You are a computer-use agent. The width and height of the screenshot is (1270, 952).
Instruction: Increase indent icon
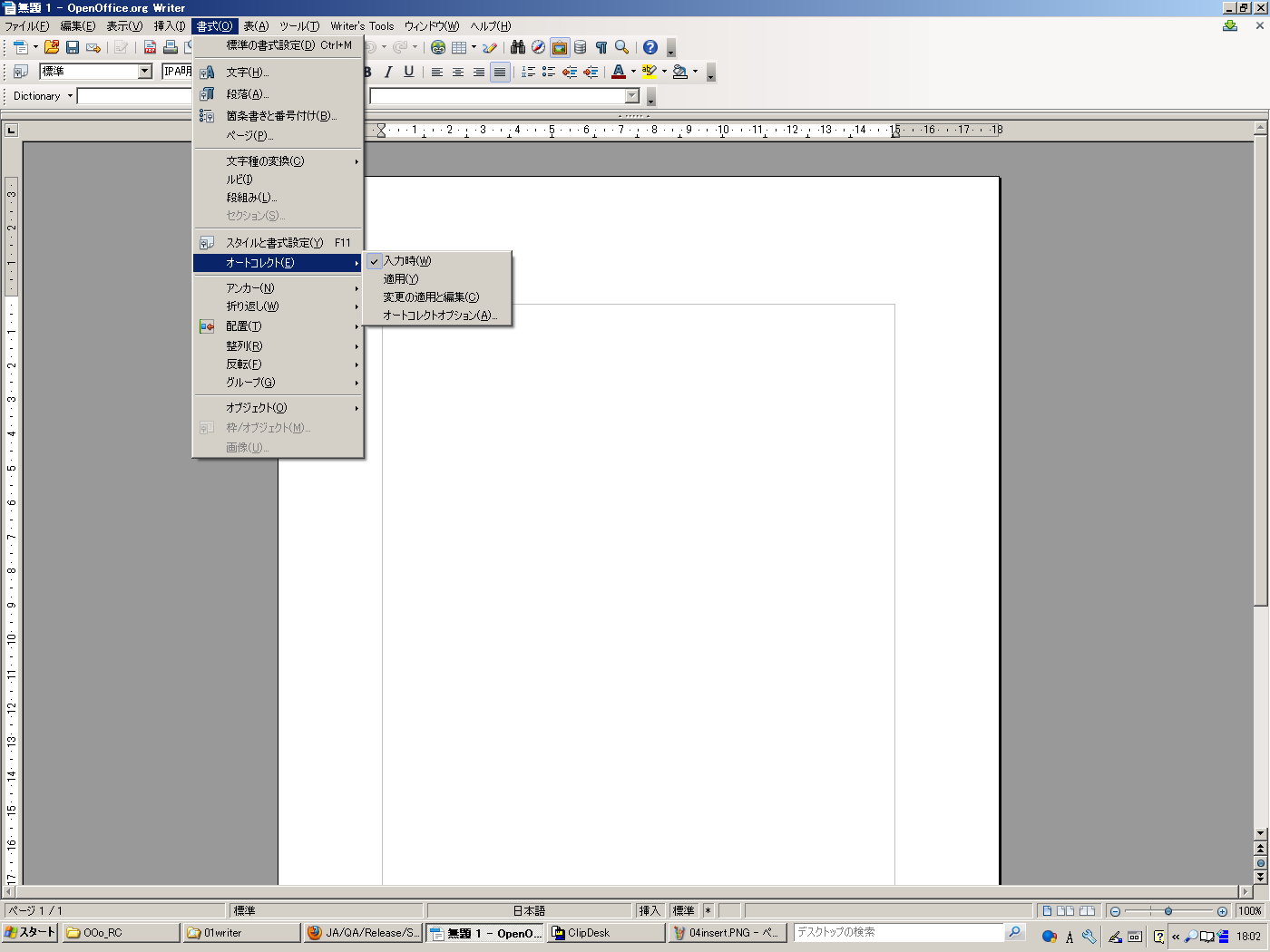coord(591,72)
